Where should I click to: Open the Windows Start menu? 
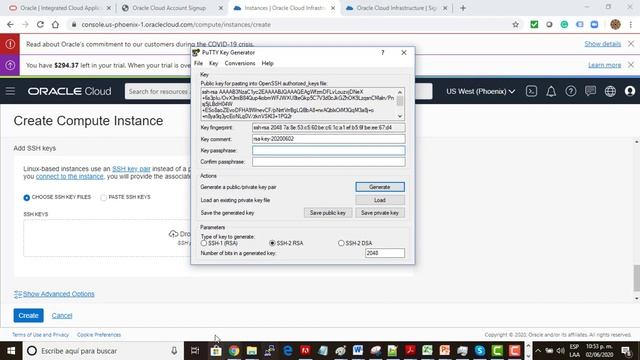(11, 351)
